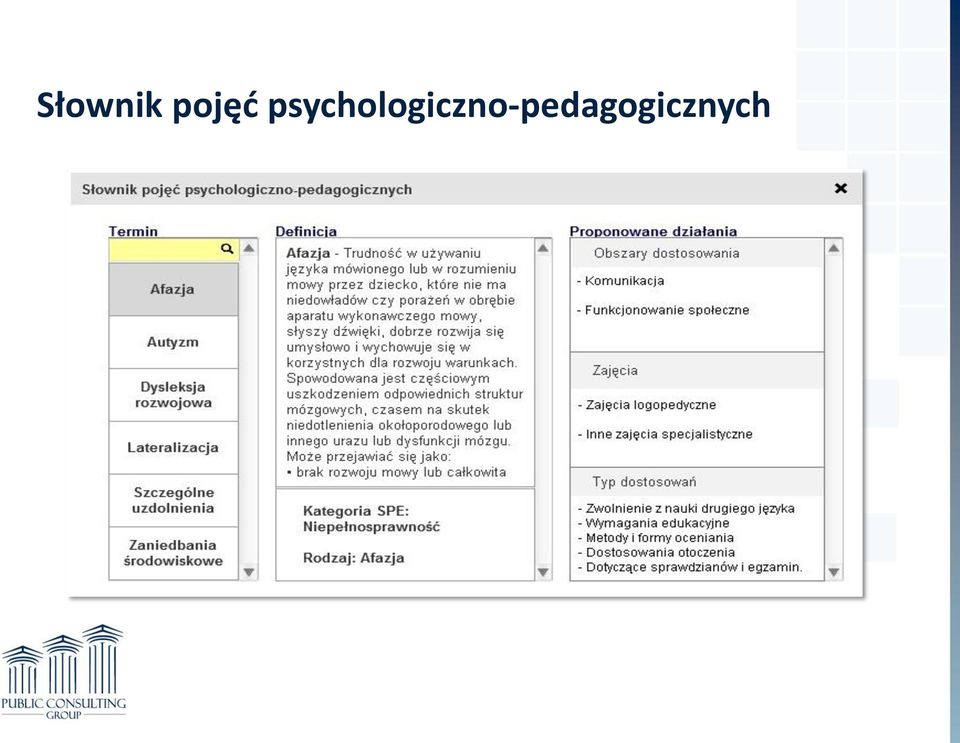Click Proponowane działania scroll-up arrow
The width and height of the screenshot is (960, 743).
coord(833,248)
